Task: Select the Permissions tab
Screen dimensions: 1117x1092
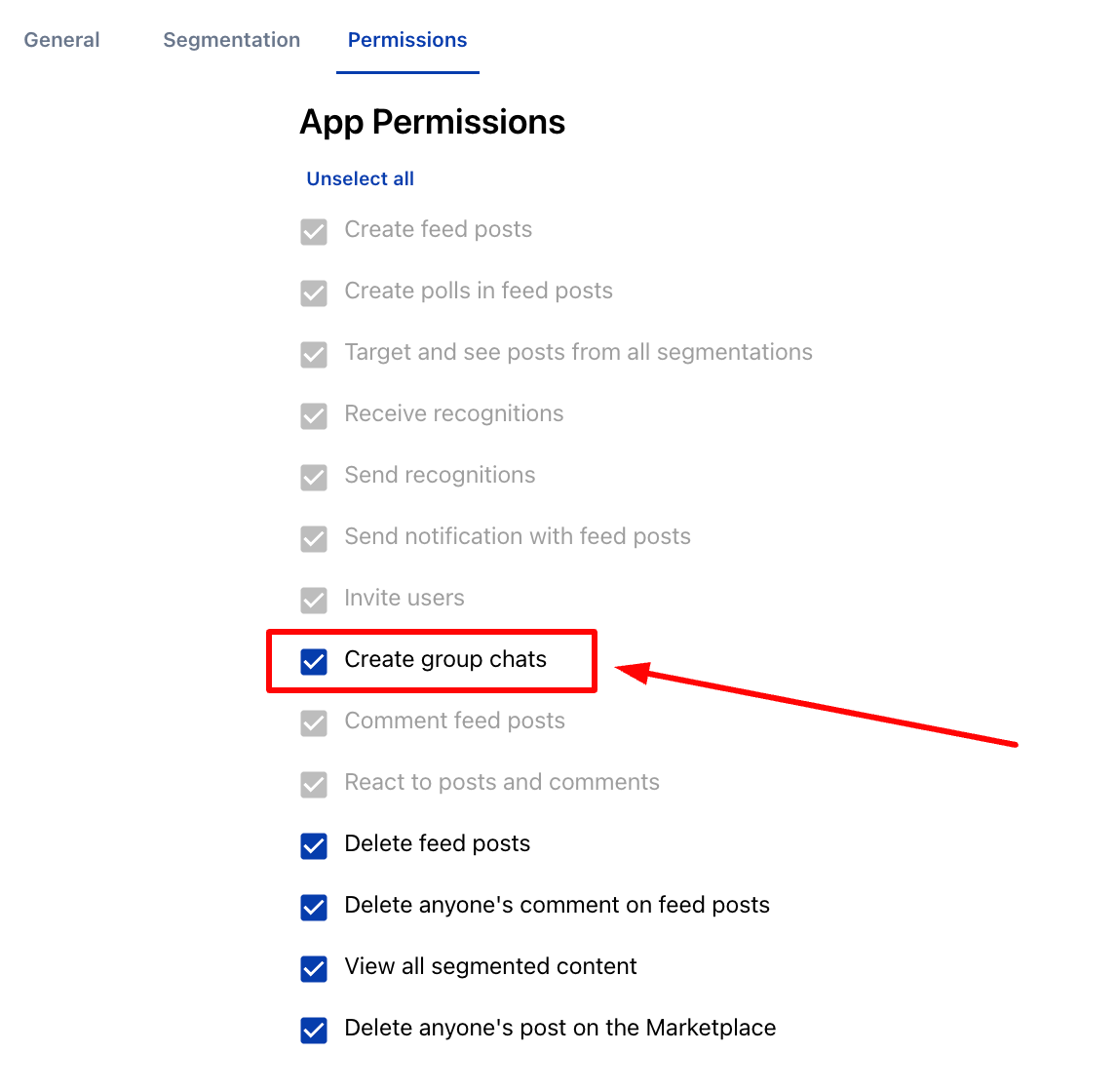Action: pos(407,40)
